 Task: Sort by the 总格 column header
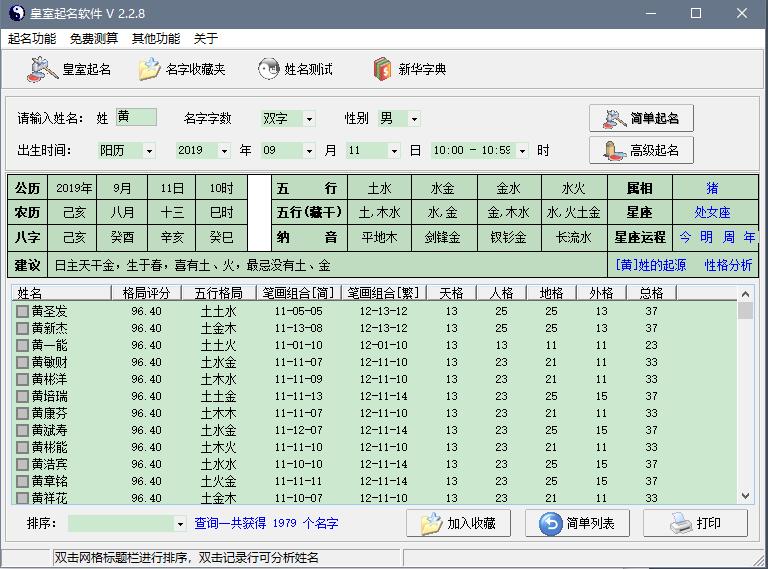pos(651,293)
